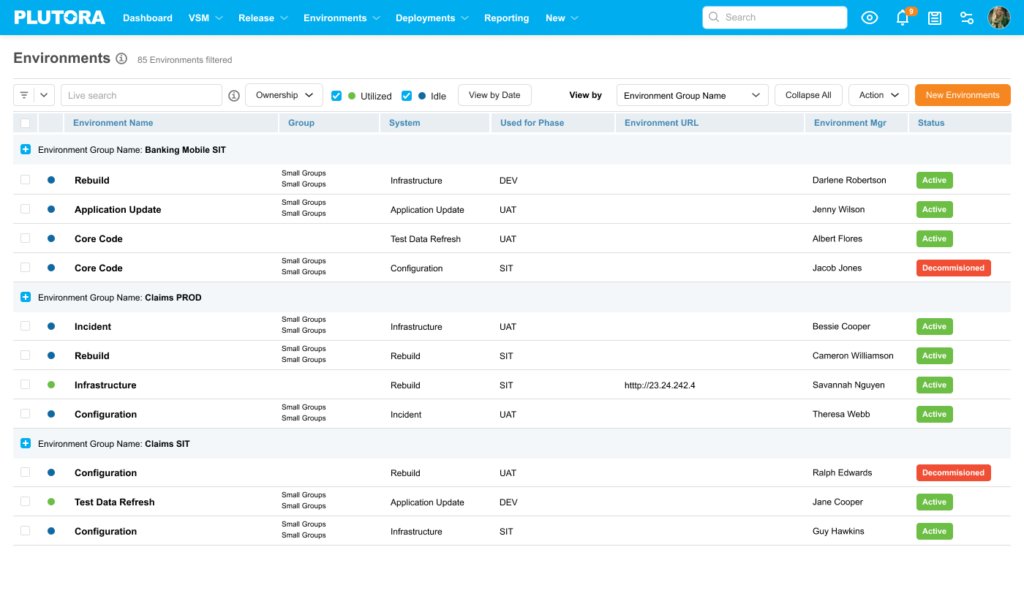
Task: Collapse Banking Mobile SIT group
Action: coord(25,150)
